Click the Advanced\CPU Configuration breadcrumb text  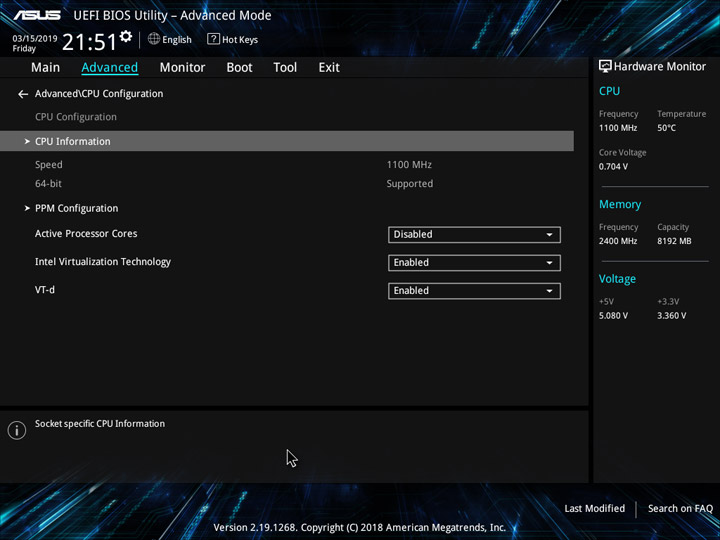(x=99, y=94)
